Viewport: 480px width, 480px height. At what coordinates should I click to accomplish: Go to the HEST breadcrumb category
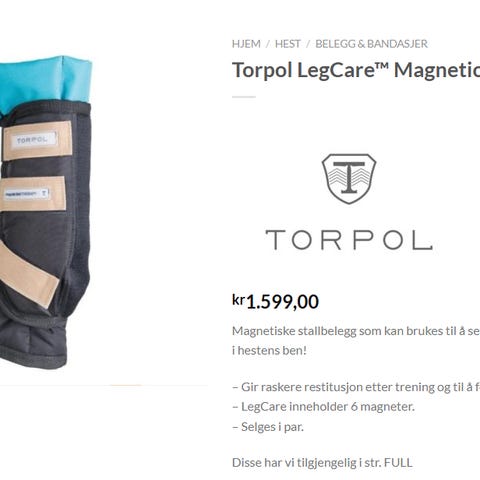[x=287, y=44]
